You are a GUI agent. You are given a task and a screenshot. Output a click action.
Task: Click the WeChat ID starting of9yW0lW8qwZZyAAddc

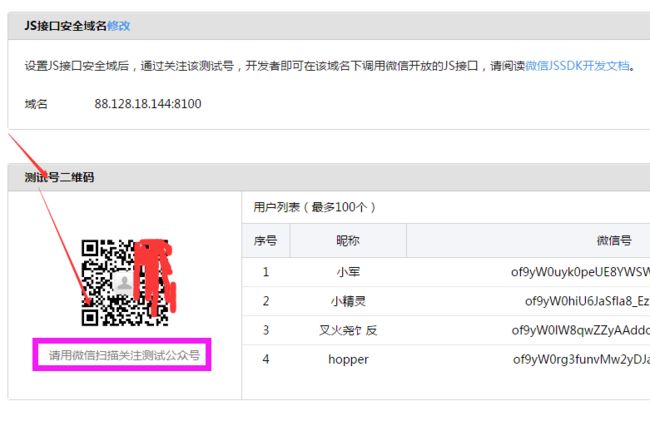pyautogui.click(x=581, y=330)
